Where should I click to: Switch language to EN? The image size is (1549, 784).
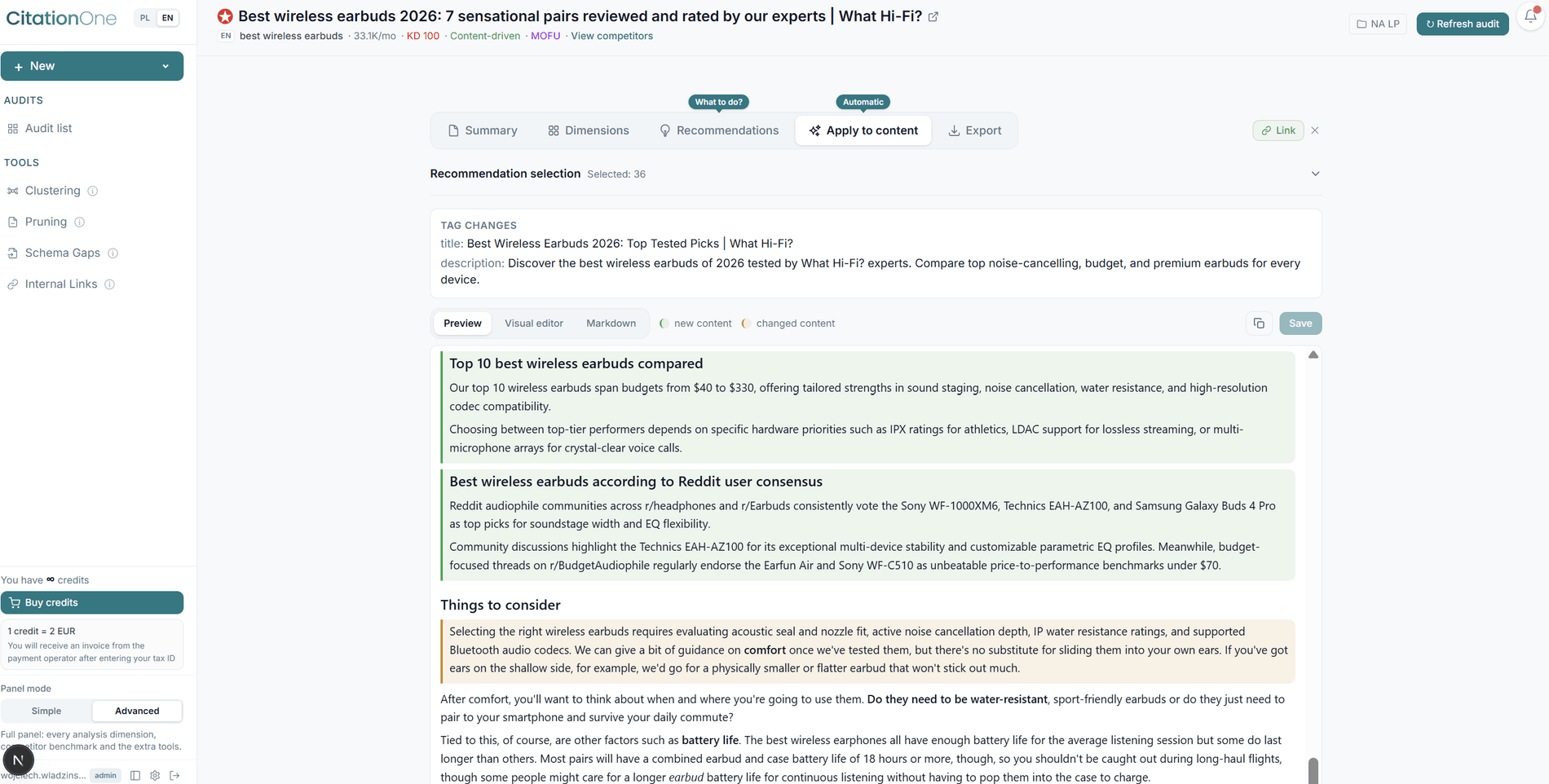168,18
